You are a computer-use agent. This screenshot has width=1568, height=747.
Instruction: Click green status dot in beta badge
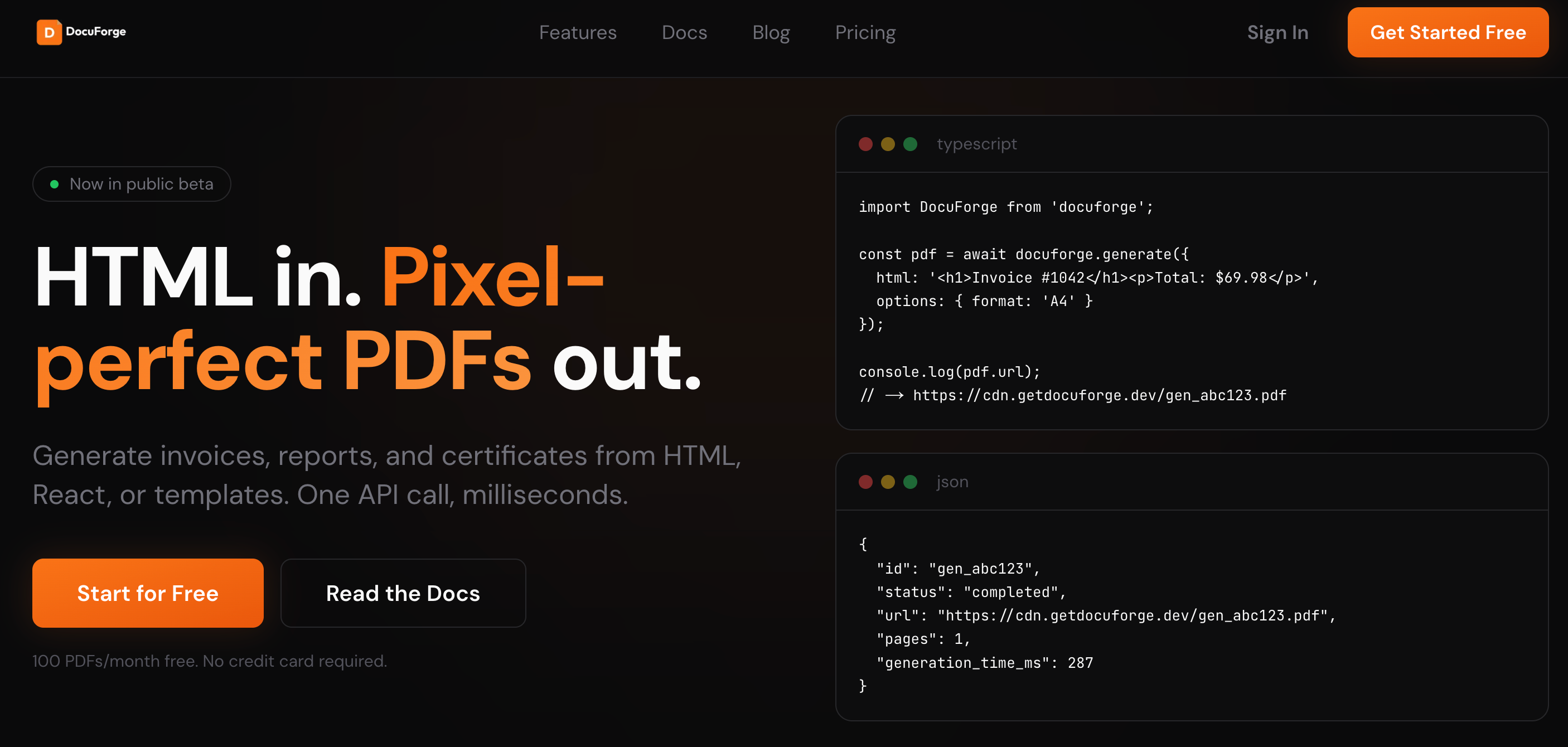[54, 185]
